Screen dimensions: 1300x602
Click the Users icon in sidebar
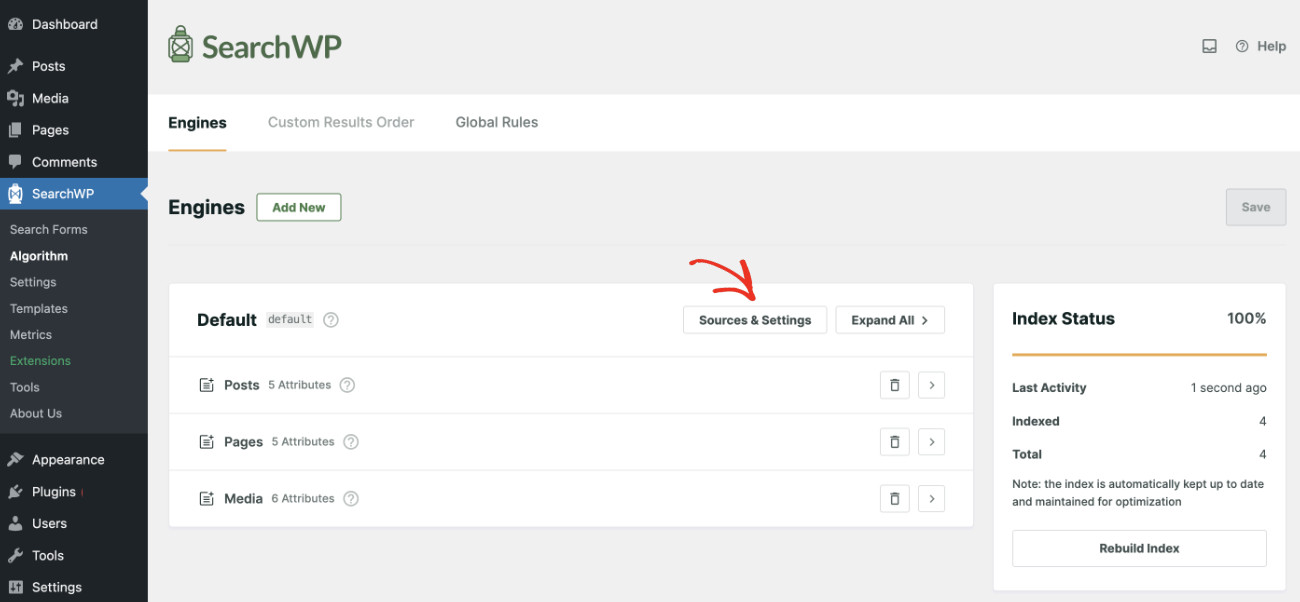coord(15,523)
